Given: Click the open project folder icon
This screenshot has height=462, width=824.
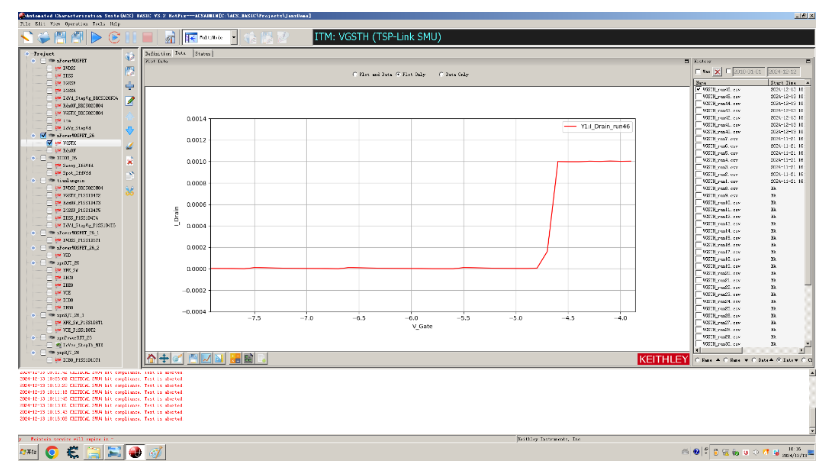Looking at the screenshot, I should click(44, 37).
